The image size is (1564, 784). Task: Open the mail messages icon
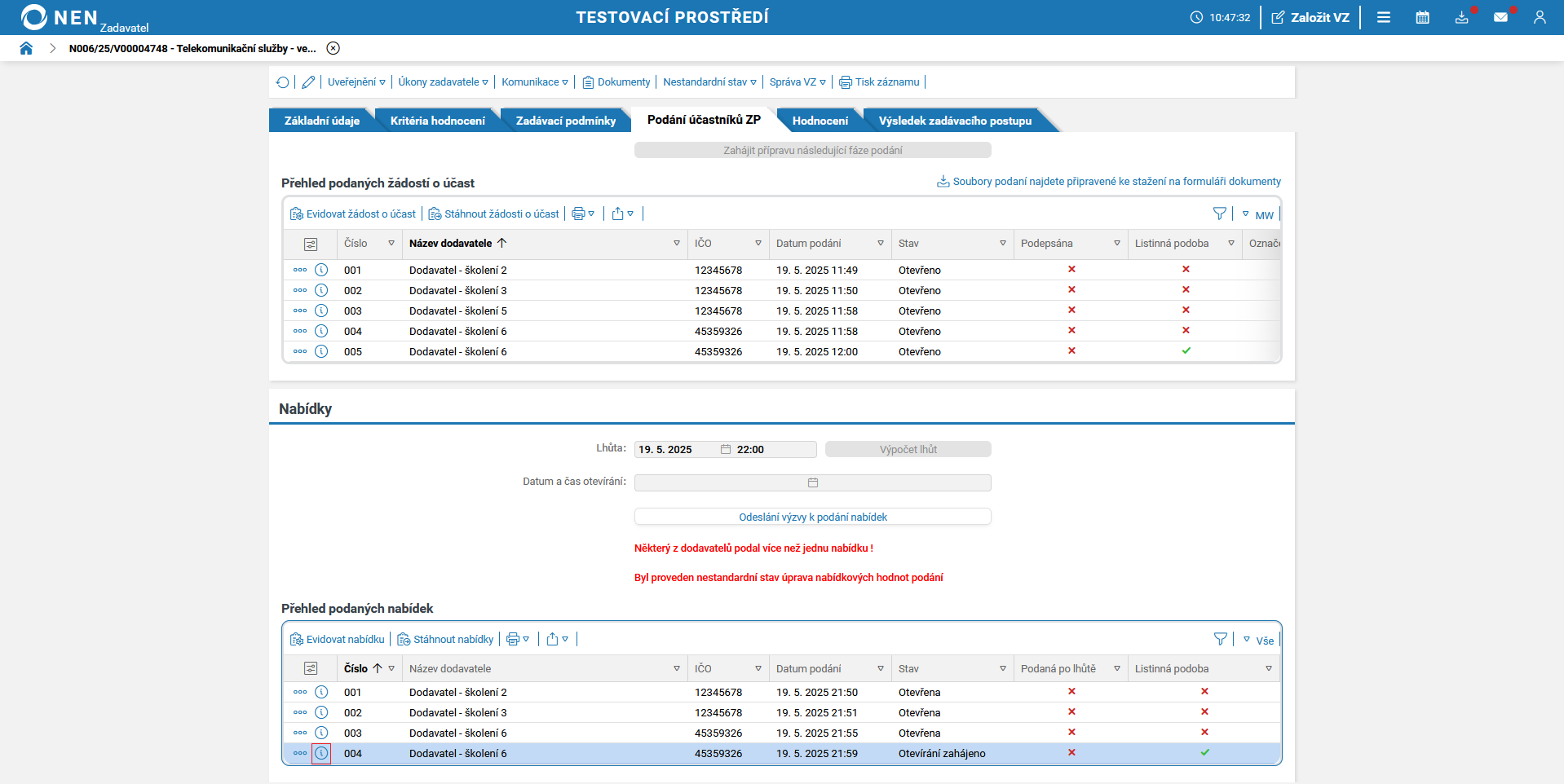(1500, 17)
